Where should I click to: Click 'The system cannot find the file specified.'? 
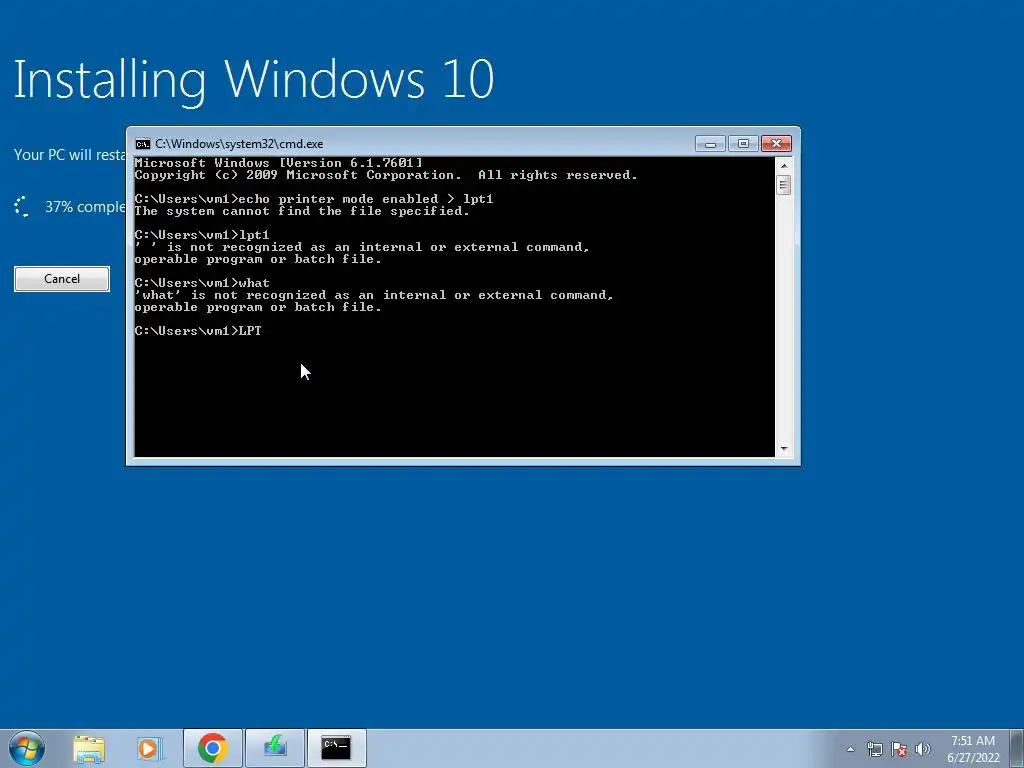coord(302,211)
